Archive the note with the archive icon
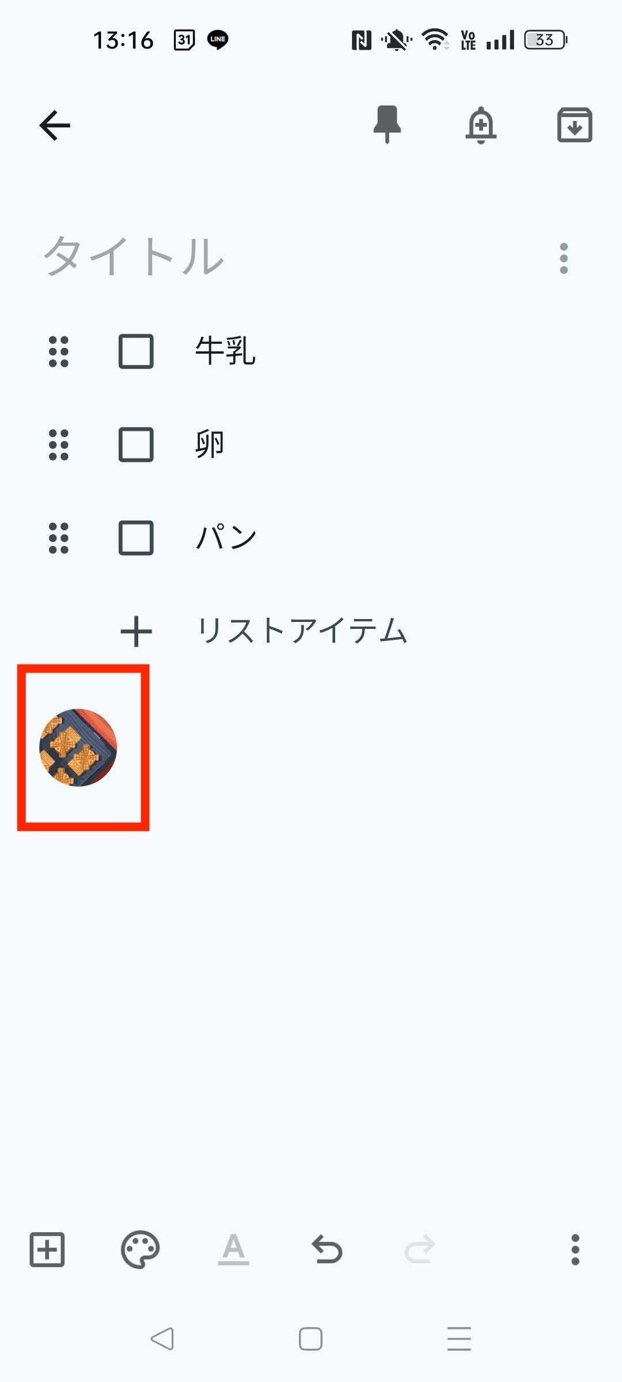Screen dimensions: 622x1382 click(x=575, y=125)
